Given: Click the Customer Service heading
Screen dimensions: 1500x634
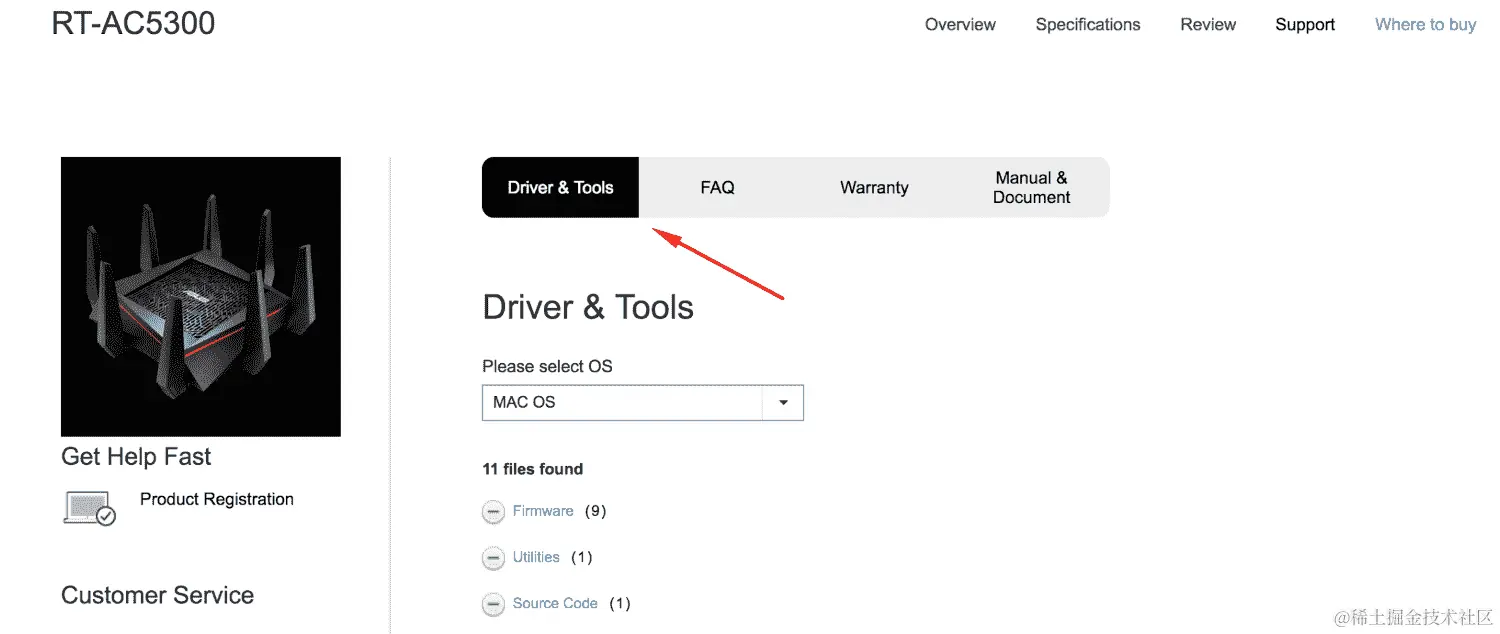Looking at the screenshot, I should coord(157,595).
